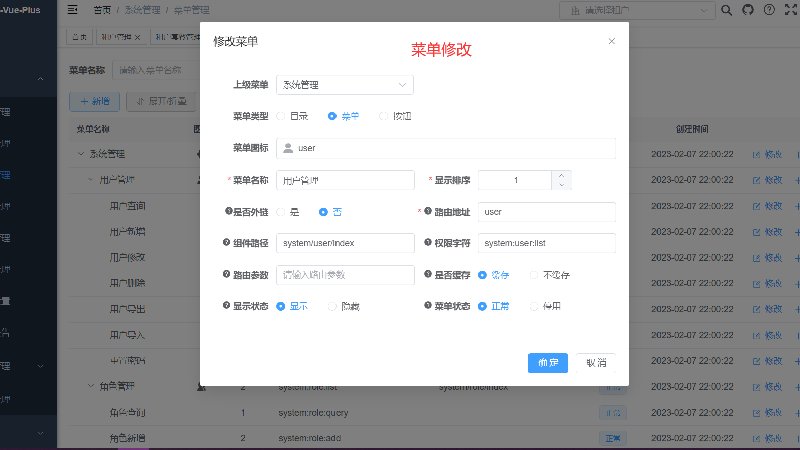Click the system:role:add permission text
Viewport: 800px width, 450px height.
(310, 438)
